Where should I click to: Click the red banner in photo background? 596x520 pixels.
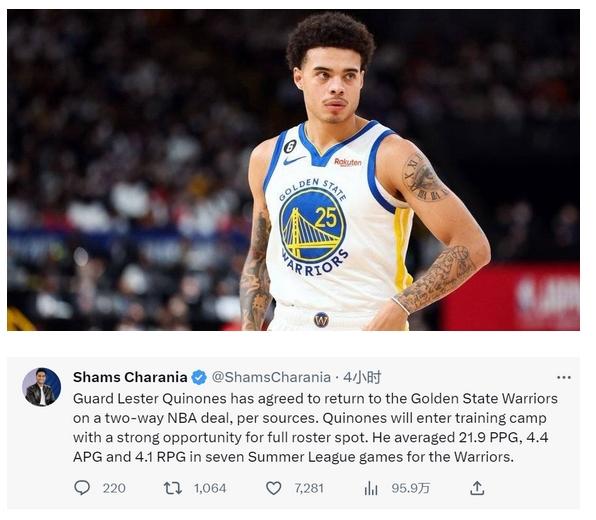[x=510, y=297]
